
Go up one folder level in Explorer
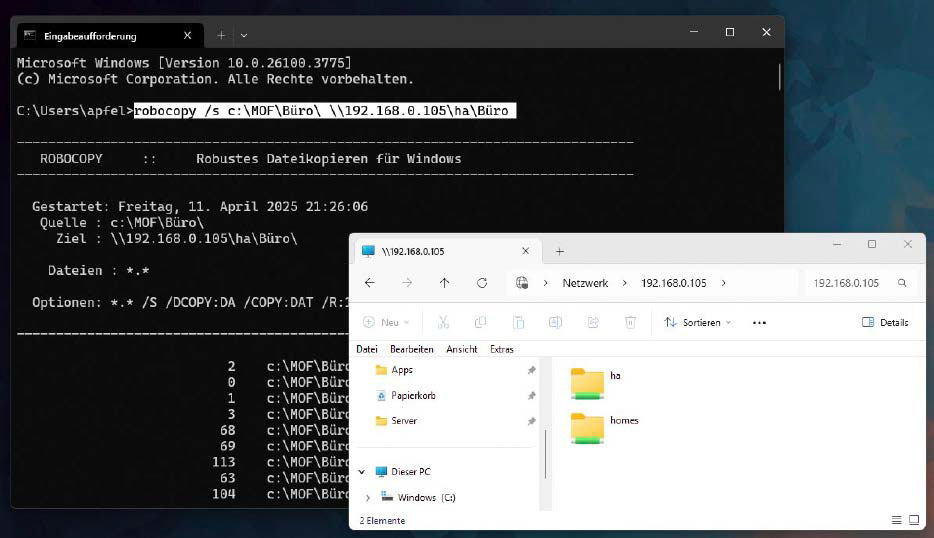pos(444,283)
